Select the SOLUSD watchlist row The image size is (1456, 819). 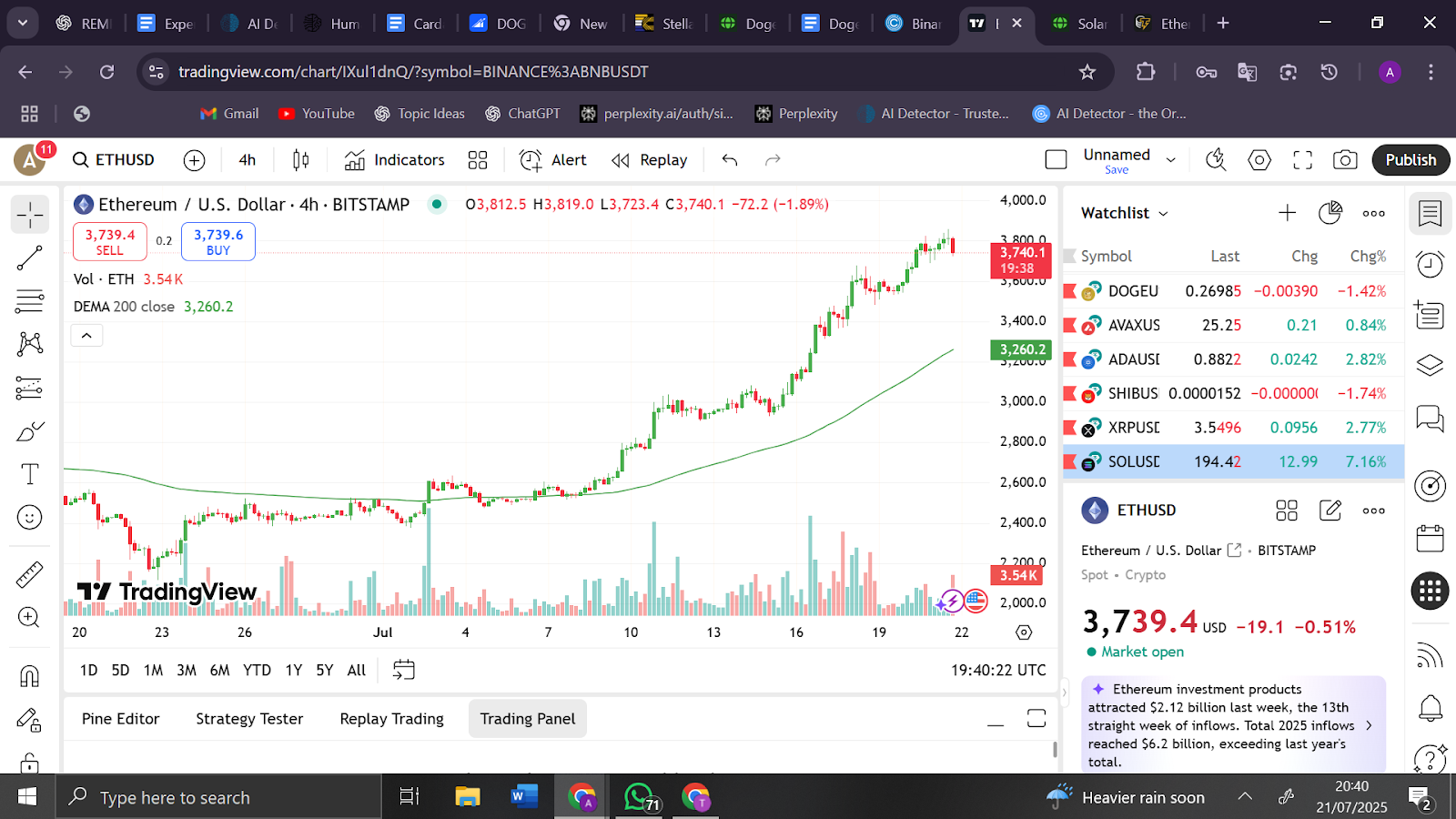pyautogui.click(x=1234, y=462)
